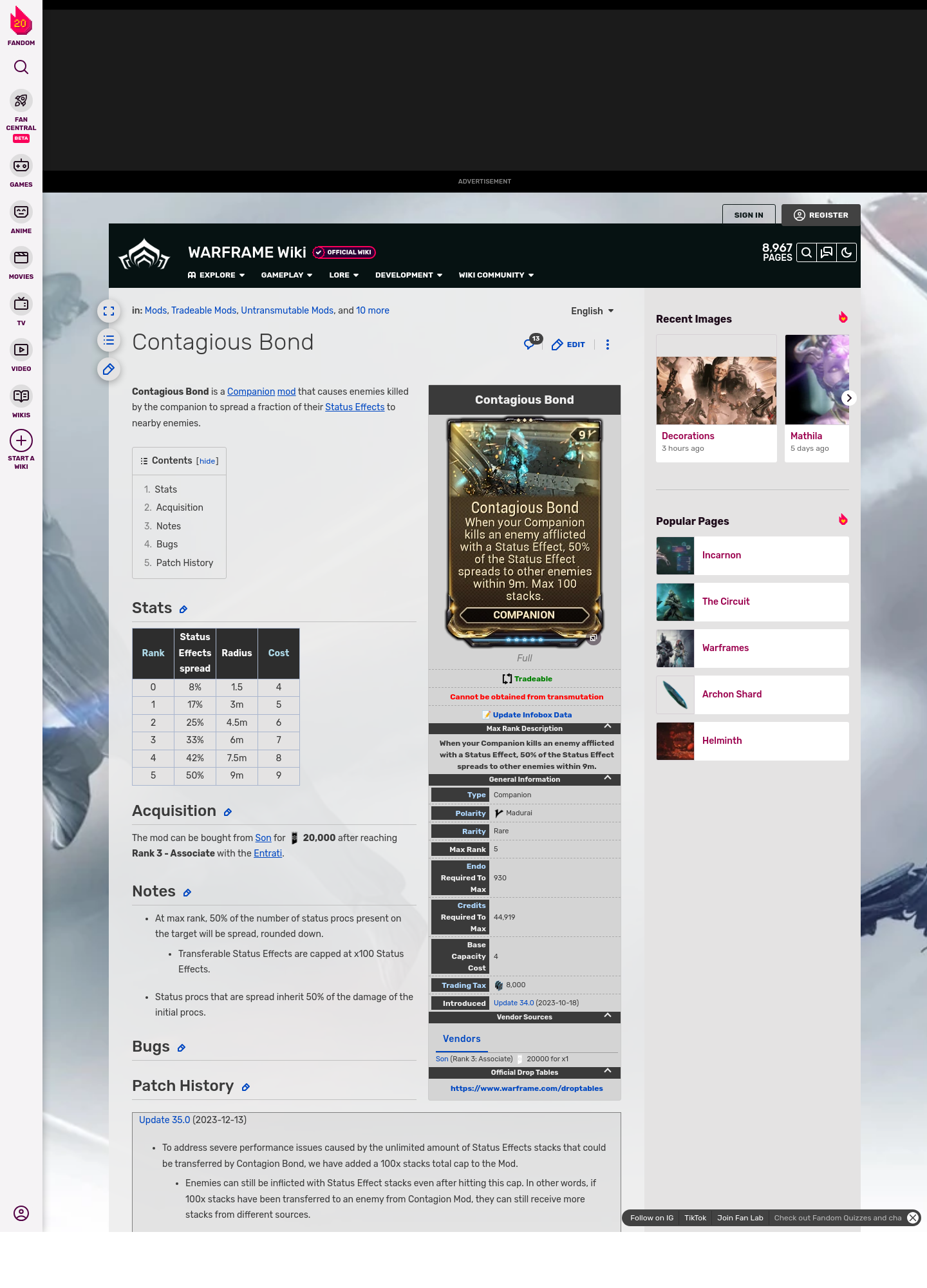Open Fan Central rocket icon
Viewport: 927px width, 1288px height.
(21, 101)
